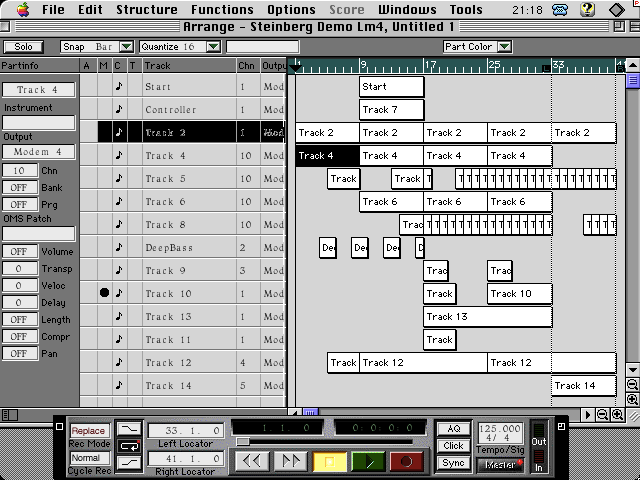Click the Normal Cycle Rec button
Image resolution: width=640 pixels, height=480 pixels.
click(x=89, y=458)
